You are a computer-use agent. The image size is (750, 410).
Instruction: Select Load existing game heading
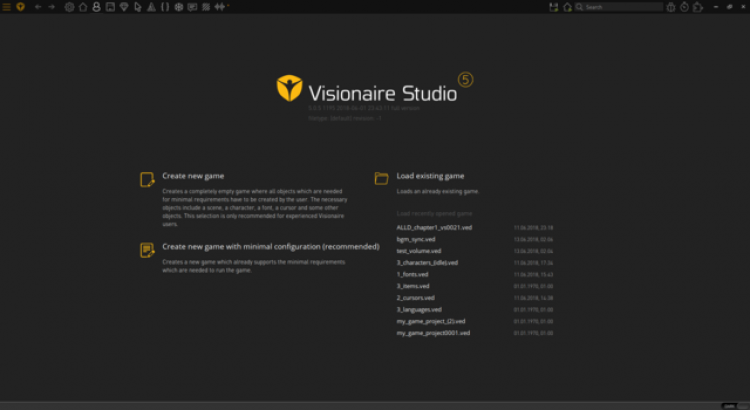coord(430,176)
